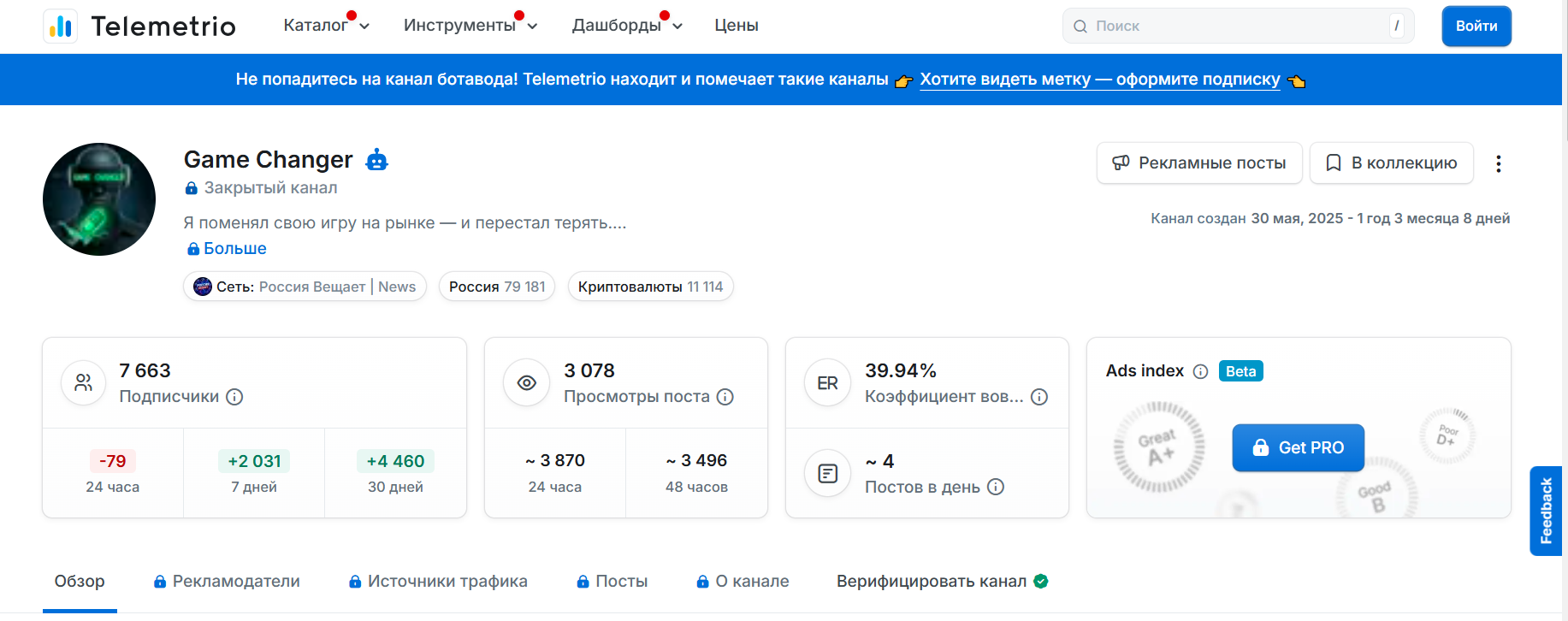Click the +4 460 subscribers 30 дней value
Screen dimensions: 1568x621
click(x=395, y=461)
